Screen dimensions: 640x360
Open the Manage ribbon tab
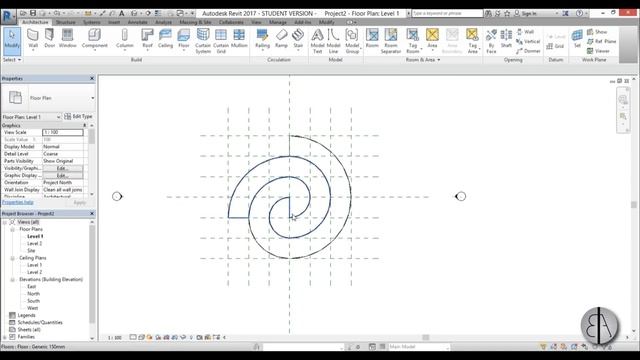[x=278, y=22]
